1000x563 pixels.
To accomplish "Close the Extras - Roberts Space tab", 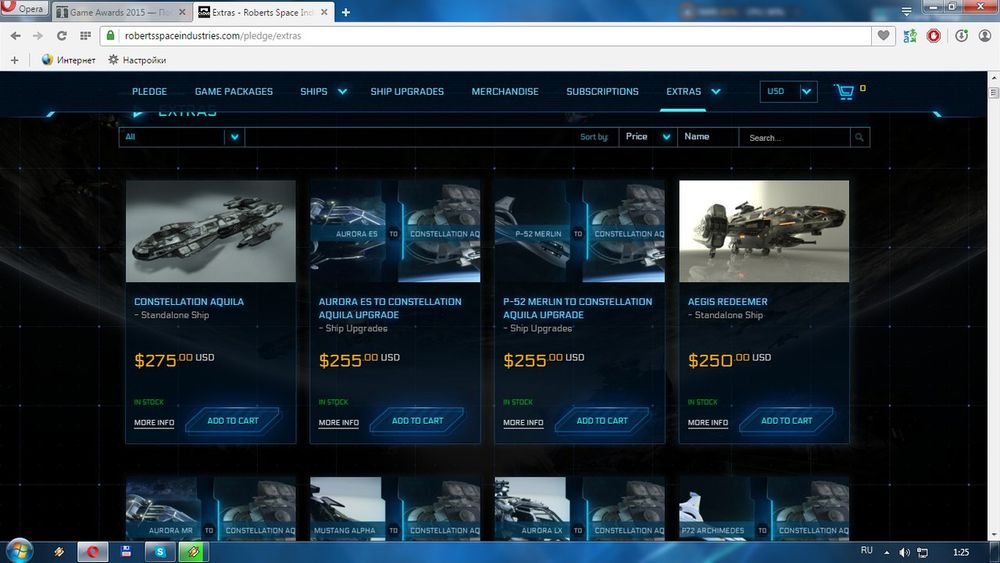I will (324, 12).
